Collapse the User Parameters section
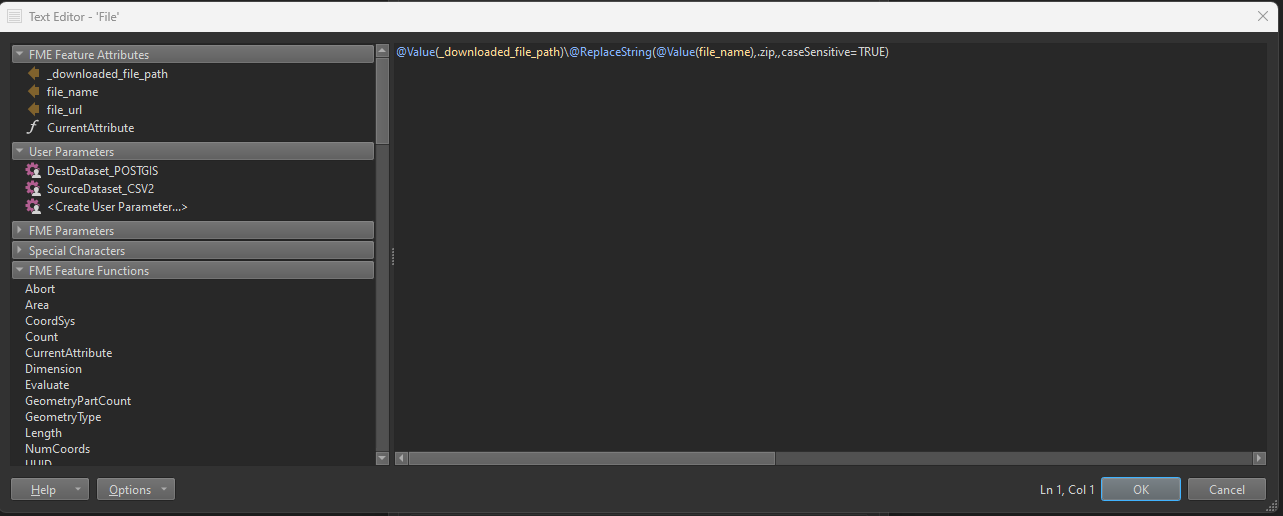 [x=19, y=152]
